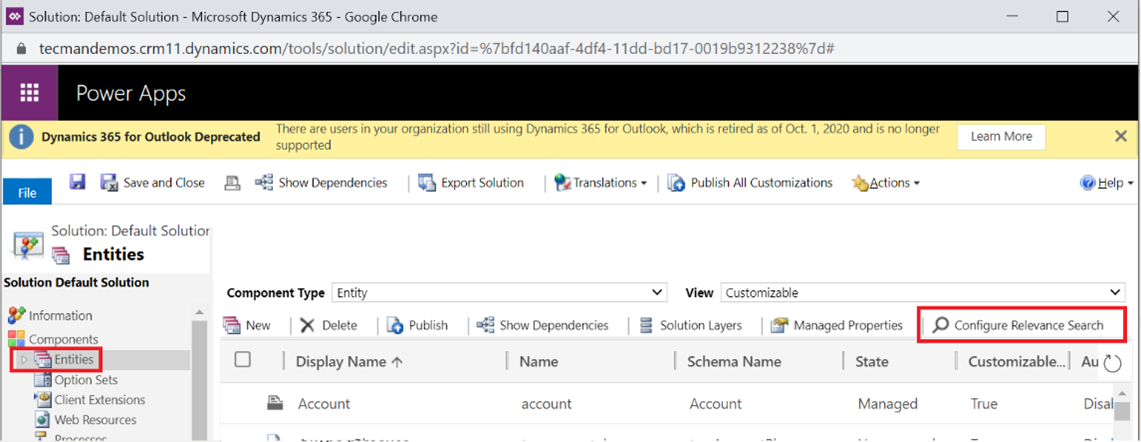1141x442 pixels.
Task: Click the Account row entity icon
Action: pos(274,403)
